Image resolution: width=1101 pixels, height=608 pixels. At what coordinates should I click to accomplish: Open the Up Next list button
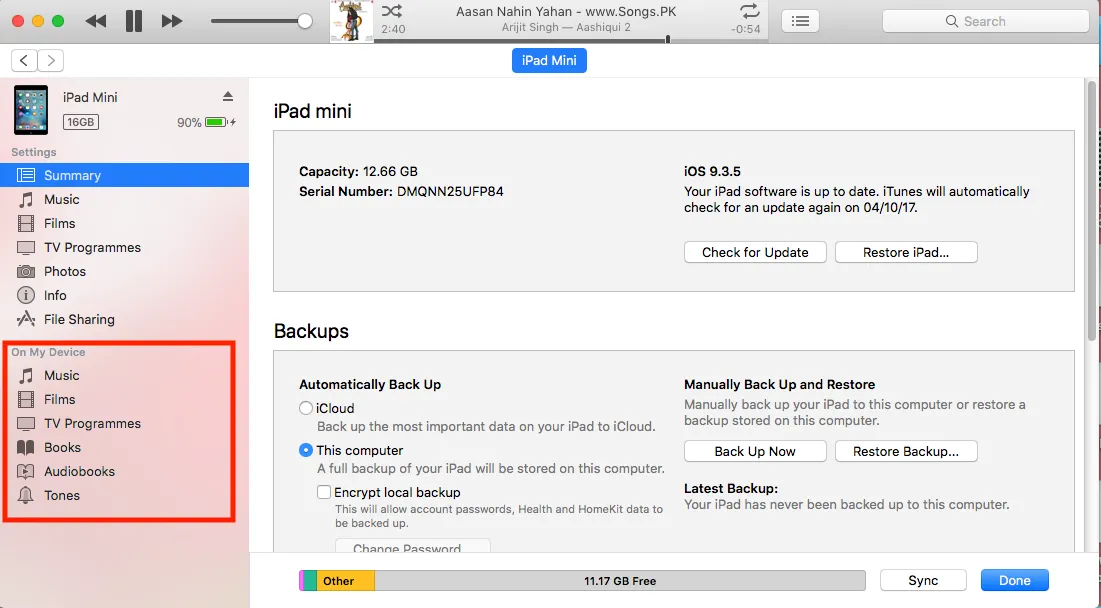[800, 21]
